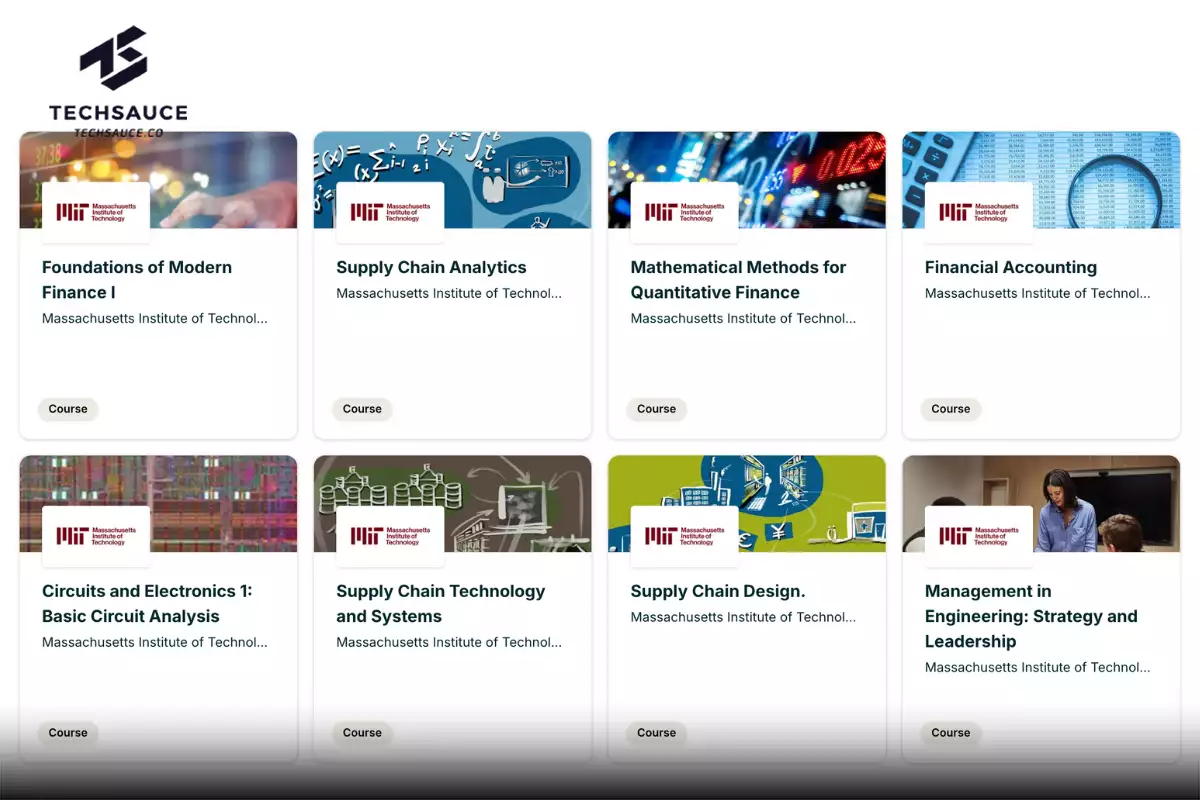Click Course tag on Management in Engineering card
Screen dimensions: 1200x800
[950, 733]
